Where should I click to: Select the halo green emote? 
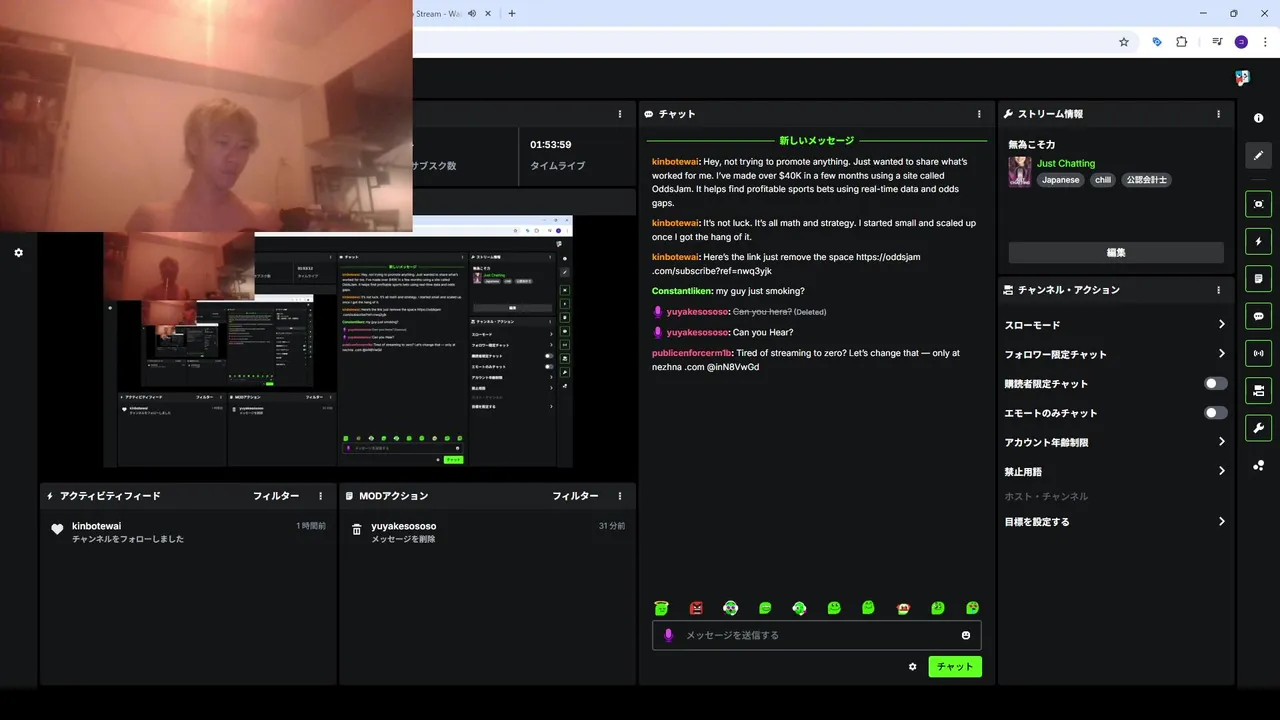click(661, 608)
